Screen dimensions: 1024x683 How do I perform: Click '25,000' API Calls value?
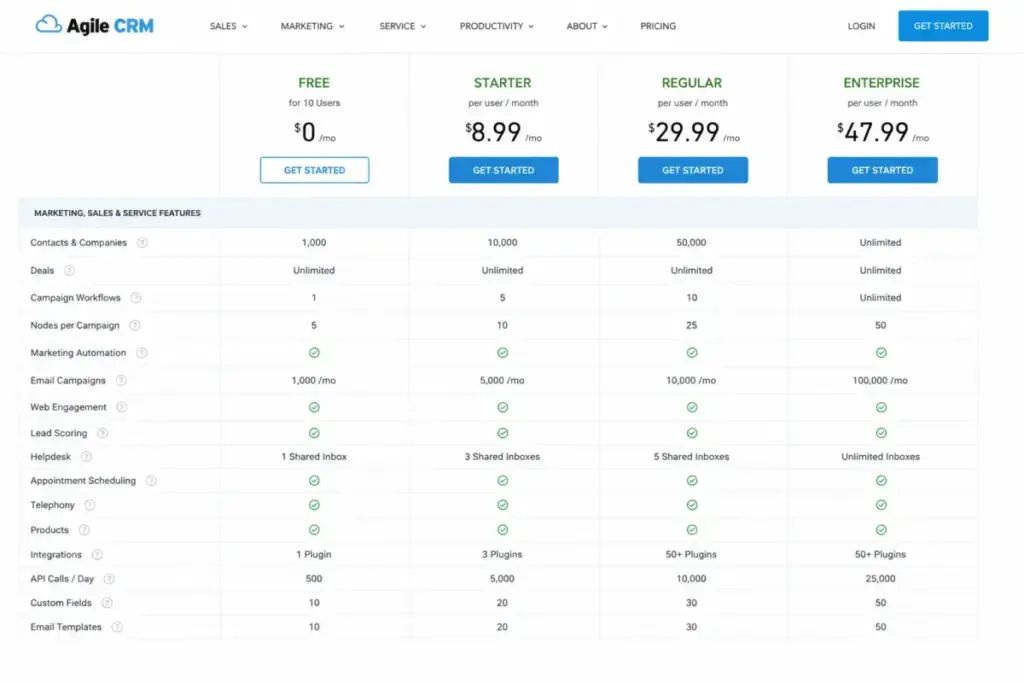click(x=880, y=579)
